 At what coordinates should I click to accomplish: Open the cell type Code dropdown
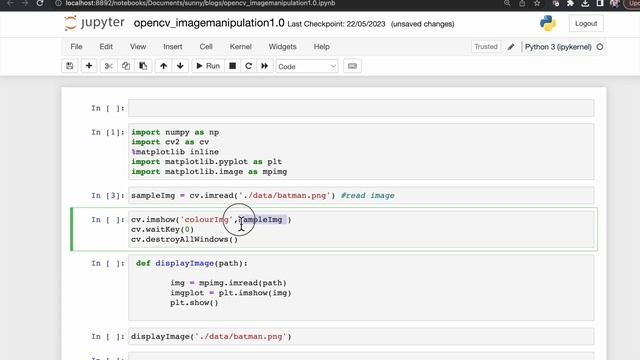[x=307, y=67]
